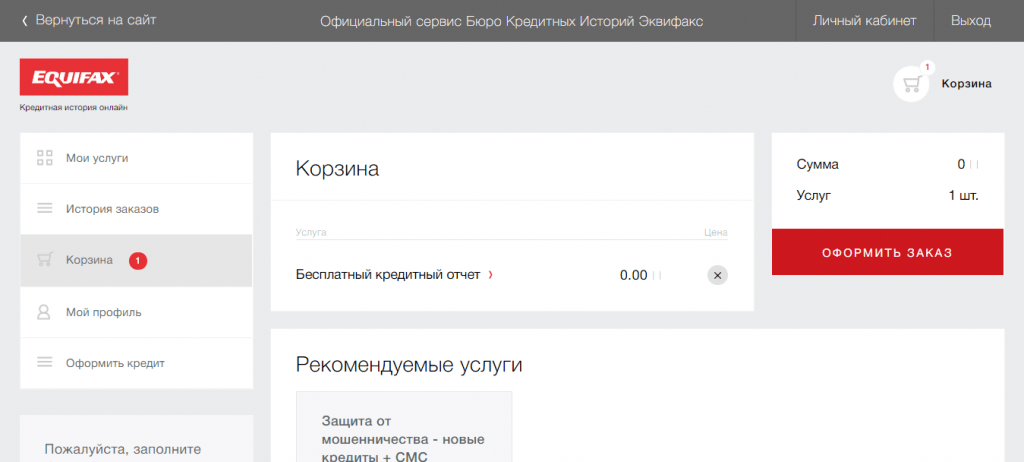The height and width of the screenshot is (462, 1024).
Task: Click back chevron near Вернуться на сайт
Action: (x=25, y=21)
